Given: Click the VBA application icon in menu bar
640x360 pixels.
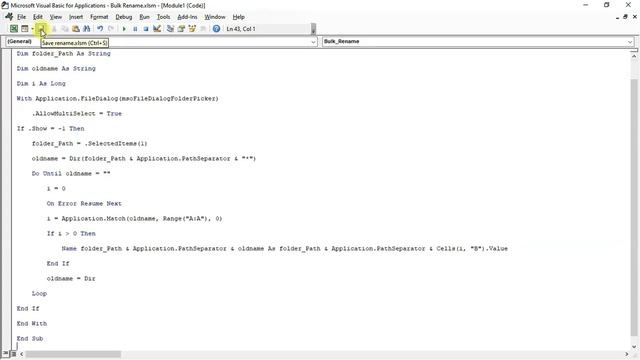Looking at the screenshot, I should click(9, 16).
